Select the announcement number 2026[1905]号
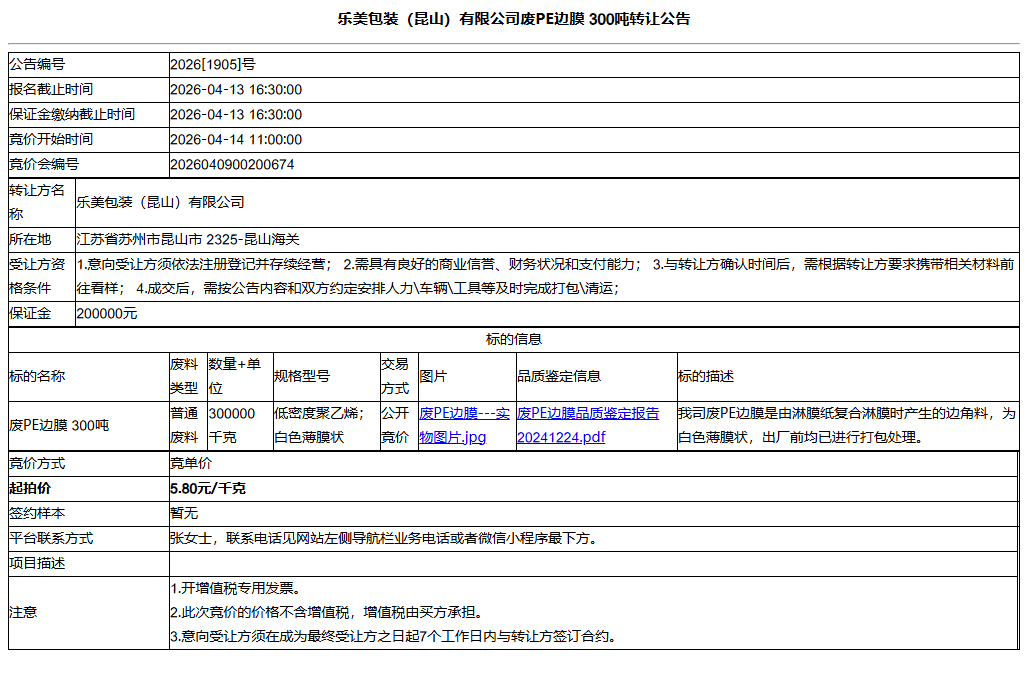The height and width of the screenshot is (693, 1028). click(x=212, y=64)
